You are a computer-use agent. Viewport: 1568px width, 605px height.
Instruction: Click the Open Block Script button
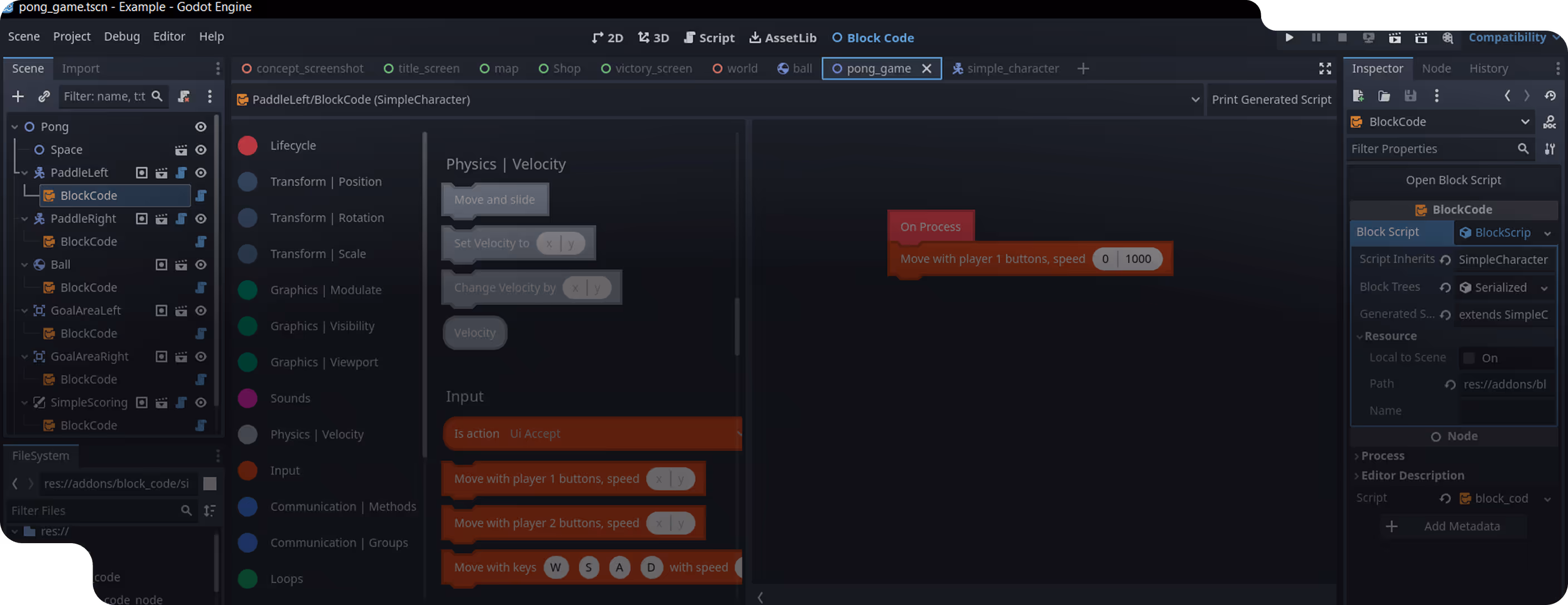tap(1453, 180)
